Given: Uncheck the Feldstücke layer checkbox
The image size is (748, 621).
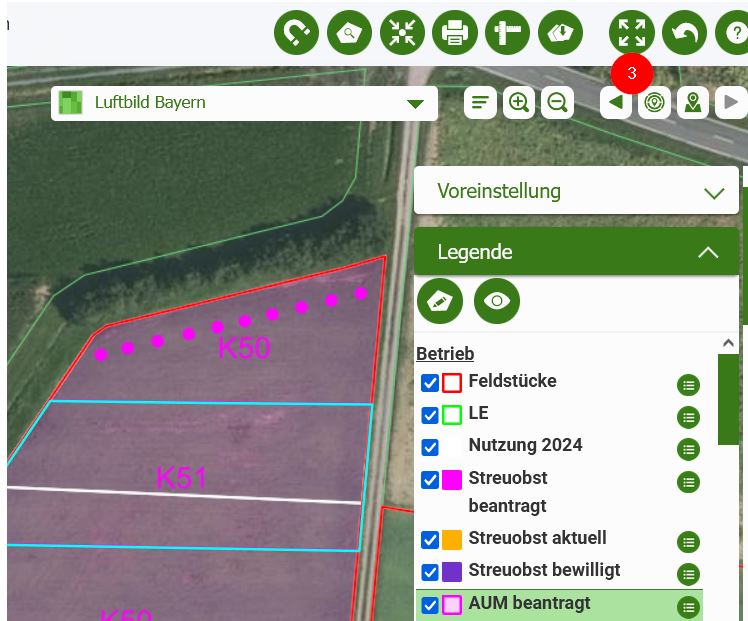Looking at the screenshot, I should [x=430, y=383].
